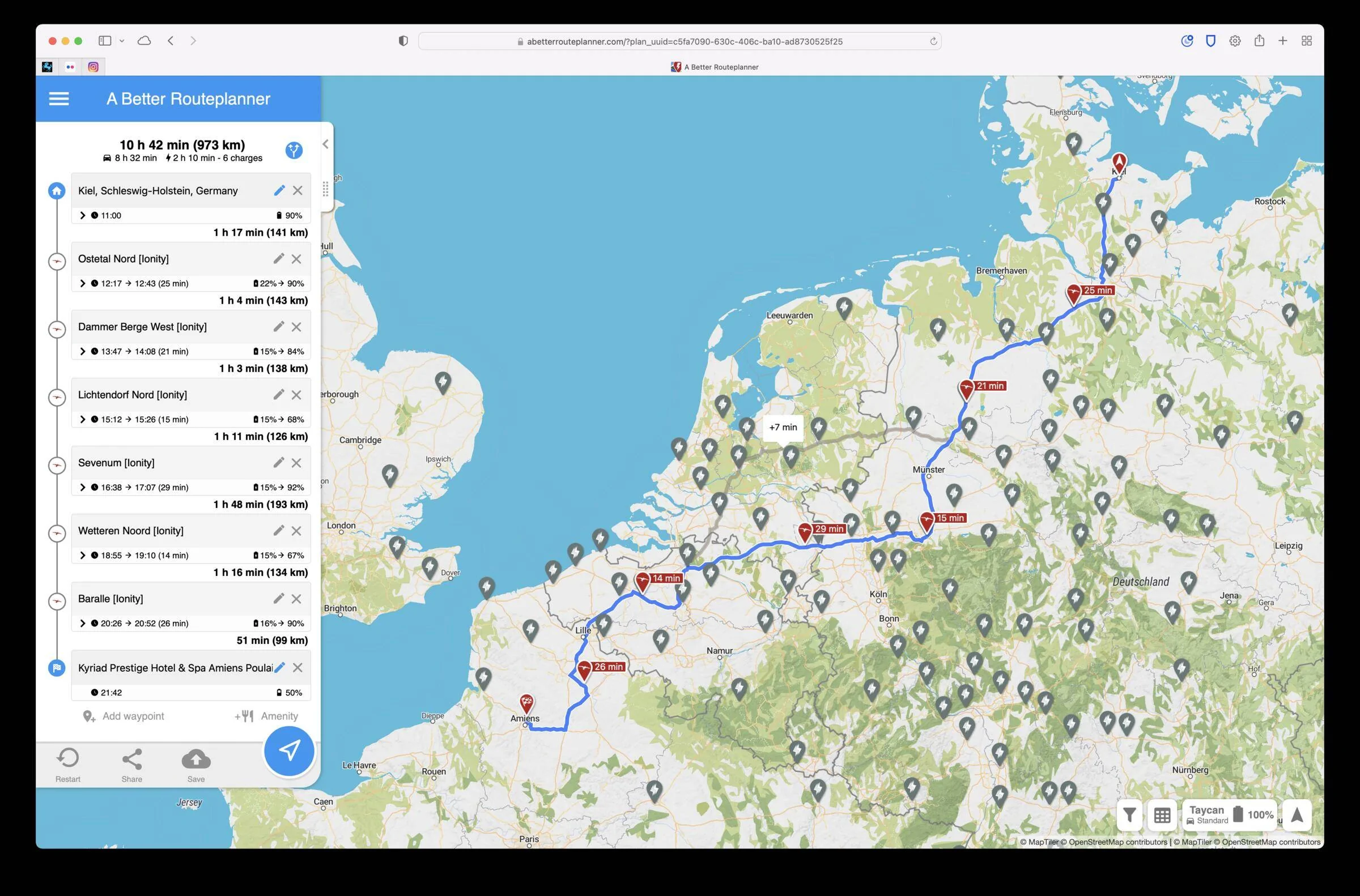Remove the Wetteren Noord [Ionity] stop
Viewport: 1360px width, 896px height.
click(296, 531)
